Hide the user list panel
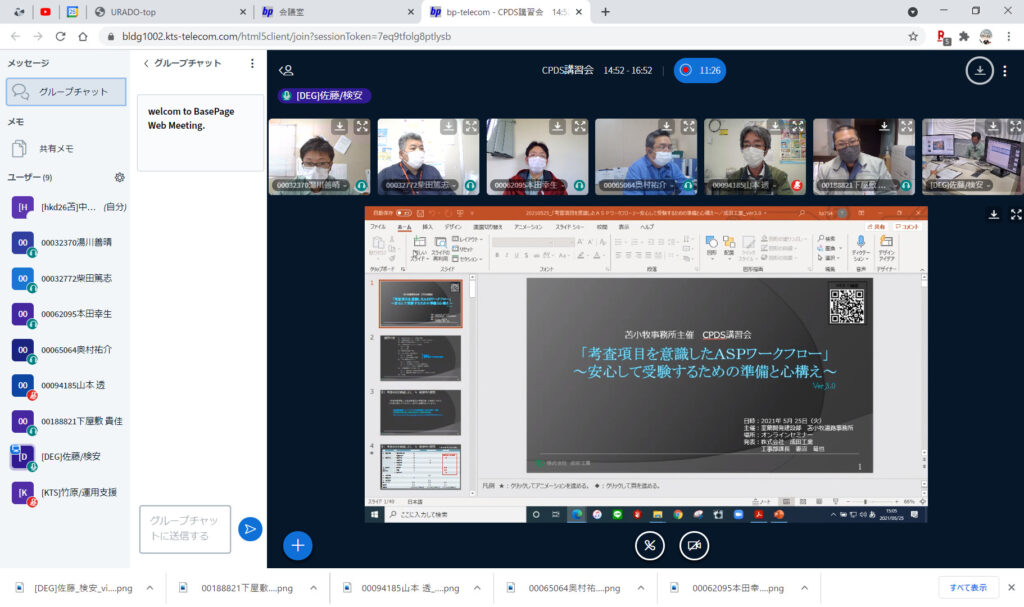Screen dimensions: 1024x607 (286, 71)
